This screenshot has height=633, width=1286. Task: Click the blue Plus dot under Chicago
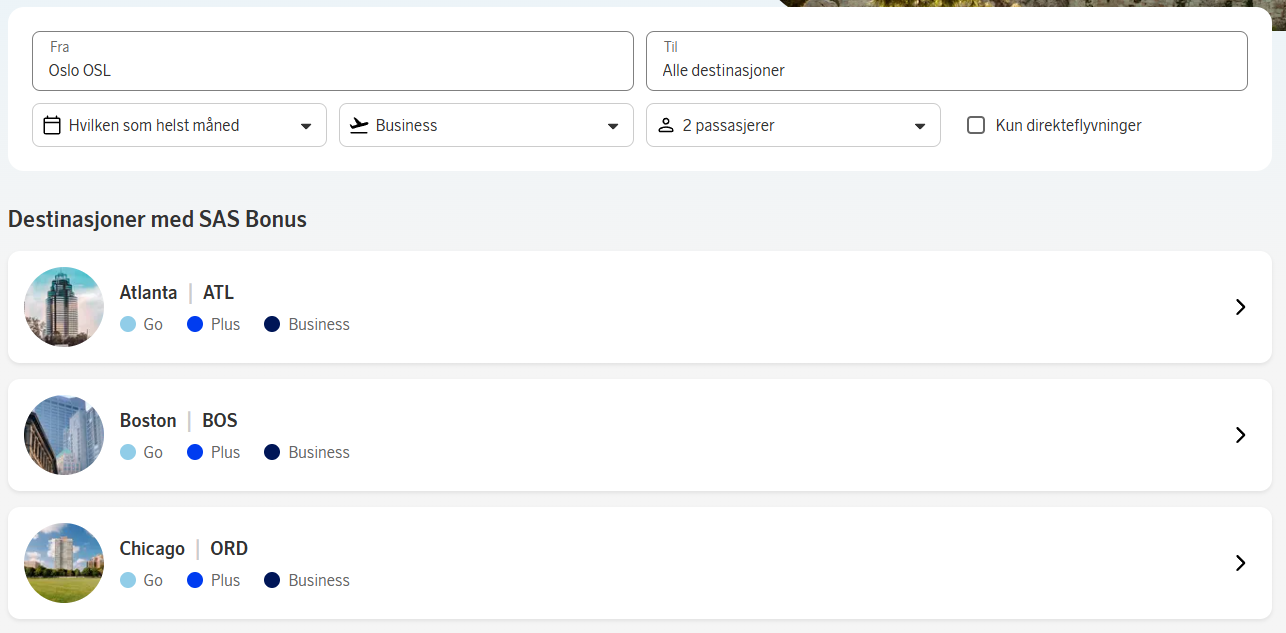pyautogui.click(x=195, y=580)
